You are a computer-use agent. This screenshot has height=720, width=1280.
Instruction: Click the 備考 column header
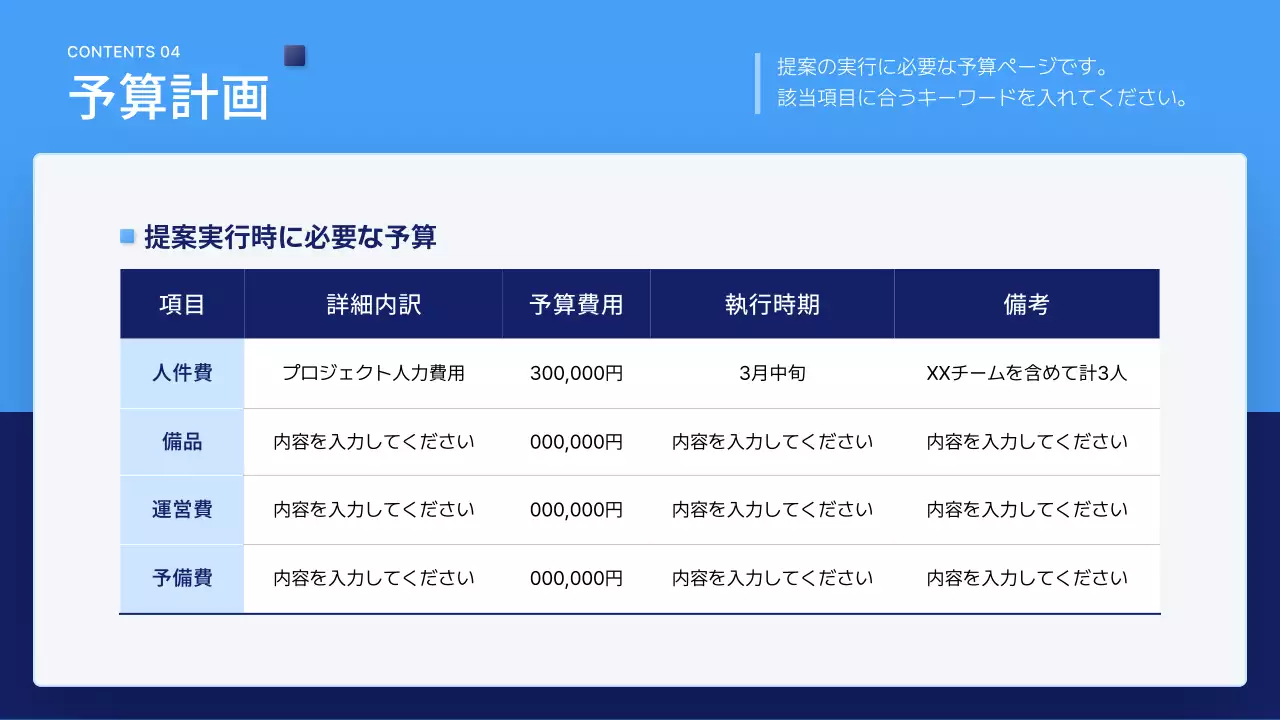pos(1026,304)
